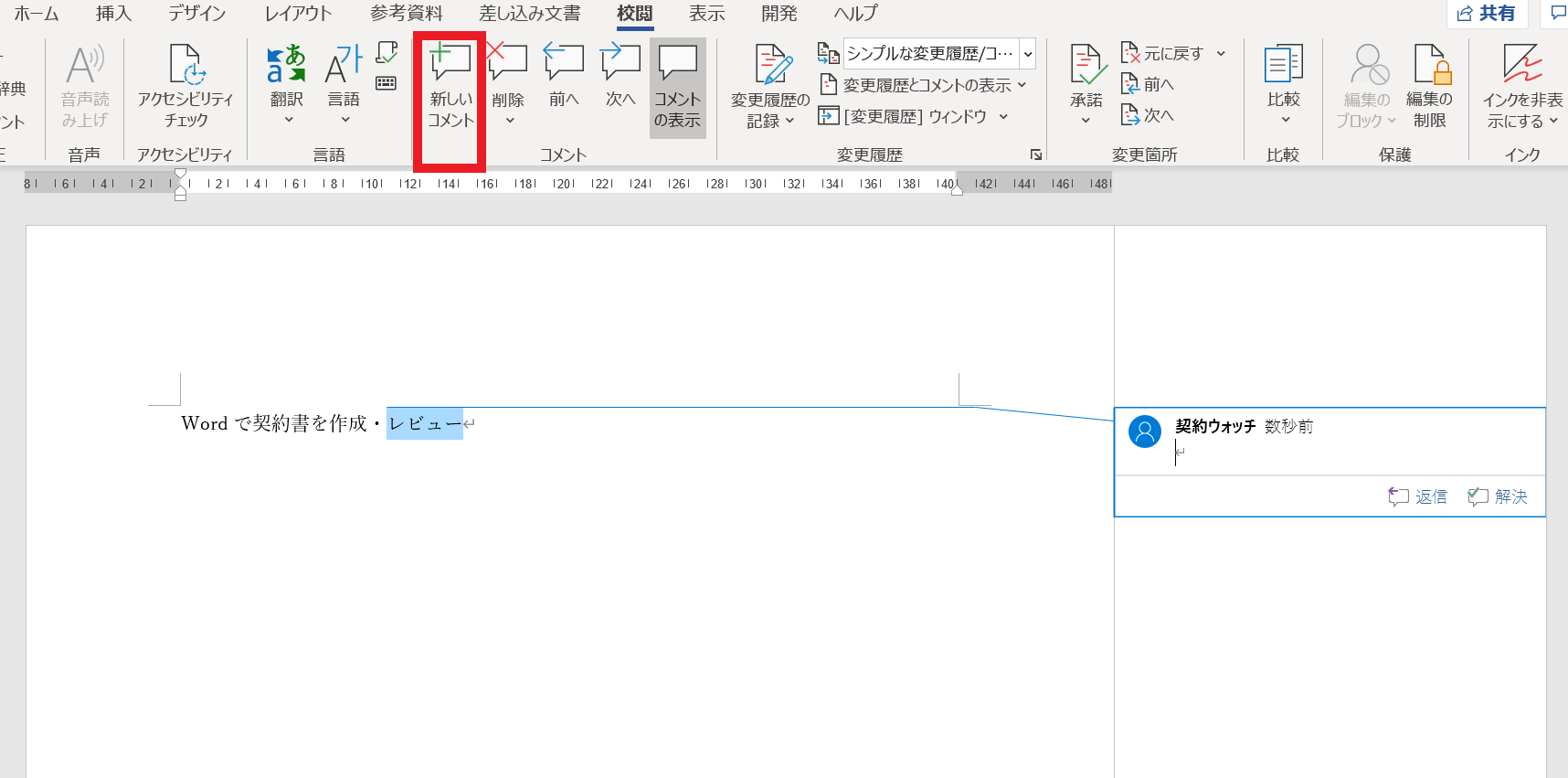This screenshot has height=778, width=1568.
Task: Click the 編集のブロック icon
Action: click(1367, 87)
